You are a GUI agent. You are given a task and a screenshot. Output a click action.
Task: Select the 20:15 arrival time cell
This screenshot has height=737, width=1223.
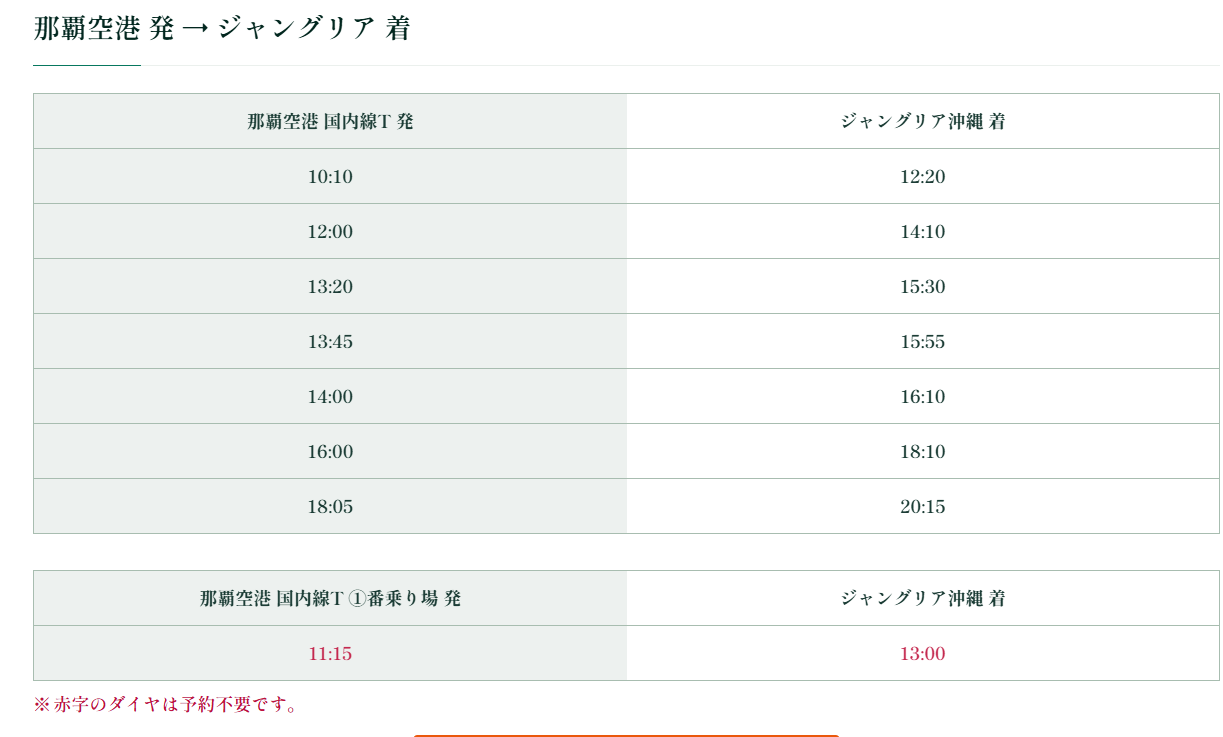(922, 507)
